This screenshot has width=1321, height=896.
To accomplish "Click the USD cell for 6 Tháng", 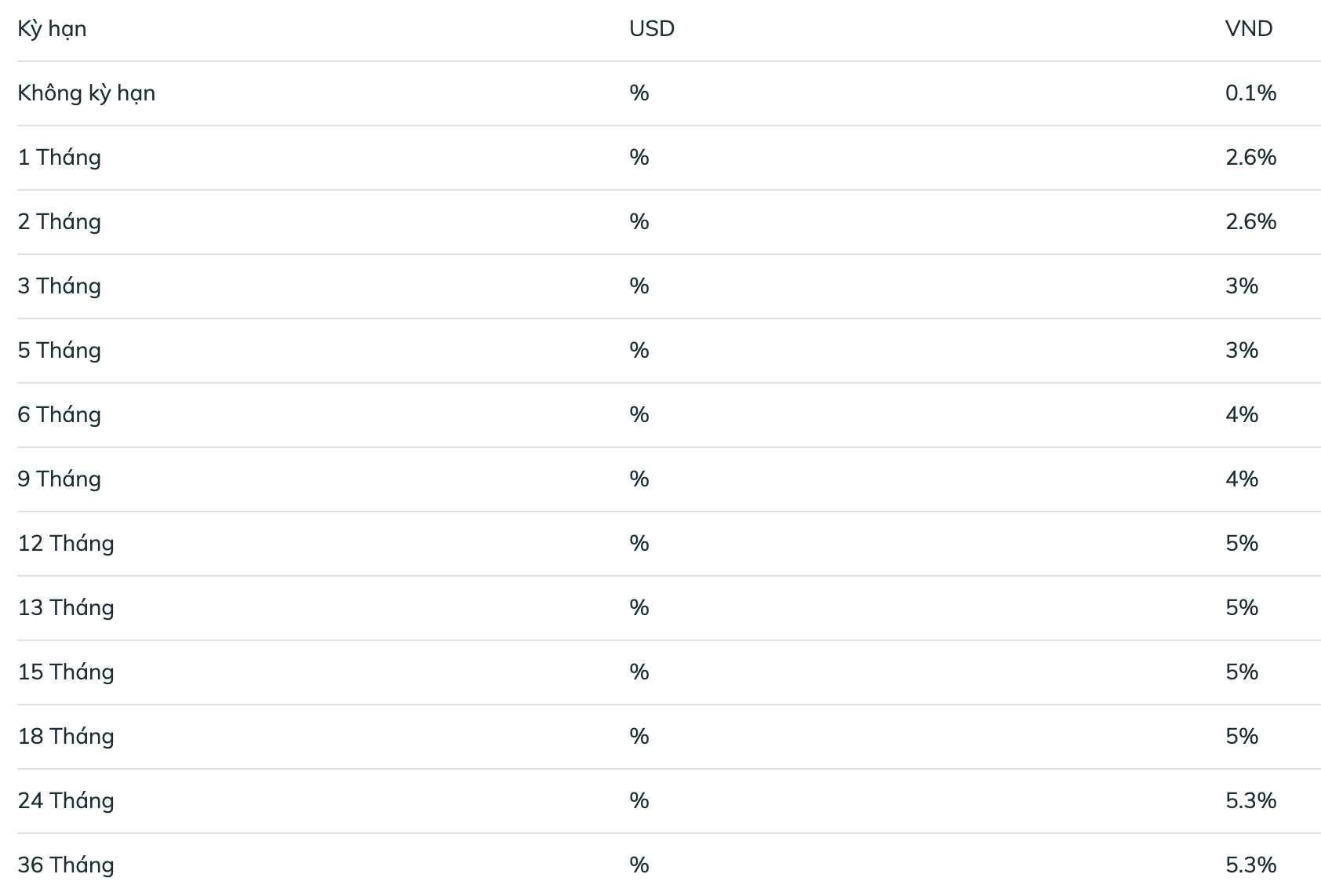I will pyautogui.click(x=639, y=415).
